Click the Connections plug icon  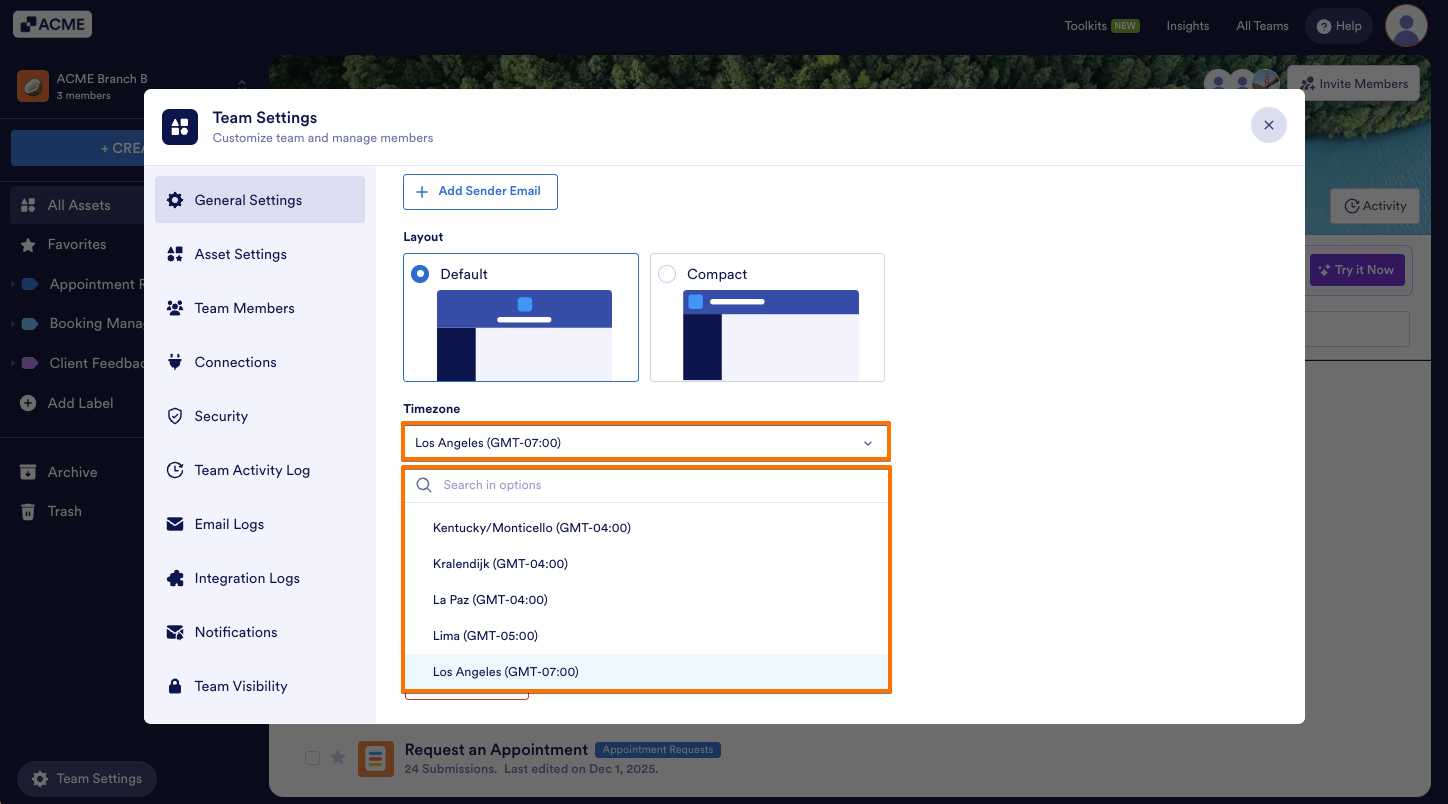(x=175, y=362)
